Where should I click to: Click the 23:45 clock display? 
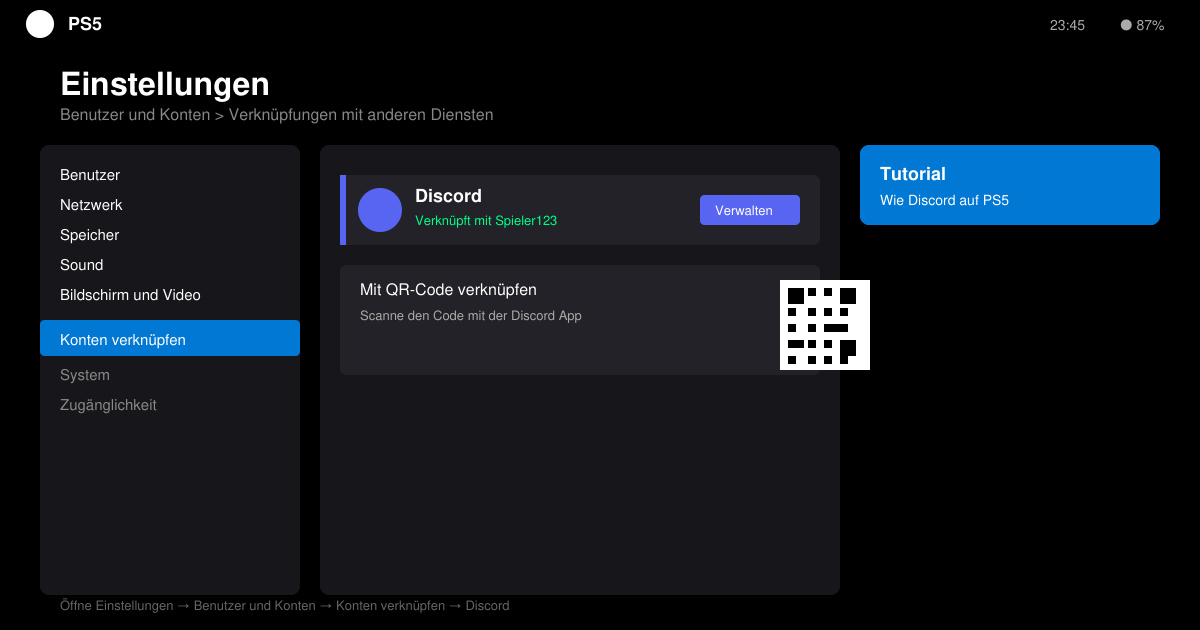(x=1067, y=25)
